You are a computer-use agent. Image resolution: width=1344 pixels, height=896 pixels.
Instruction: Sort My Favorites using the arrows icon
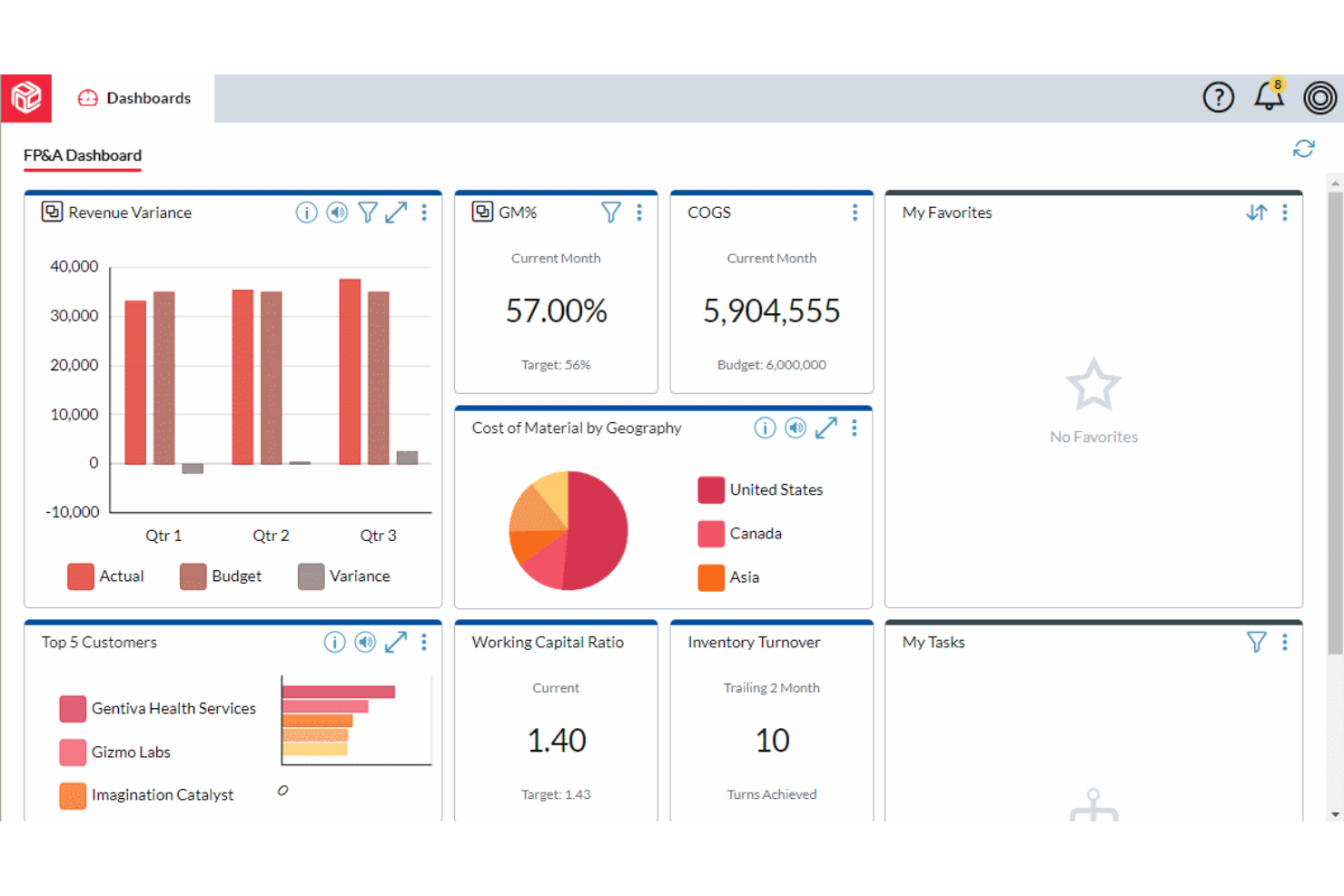(1256, 212)
